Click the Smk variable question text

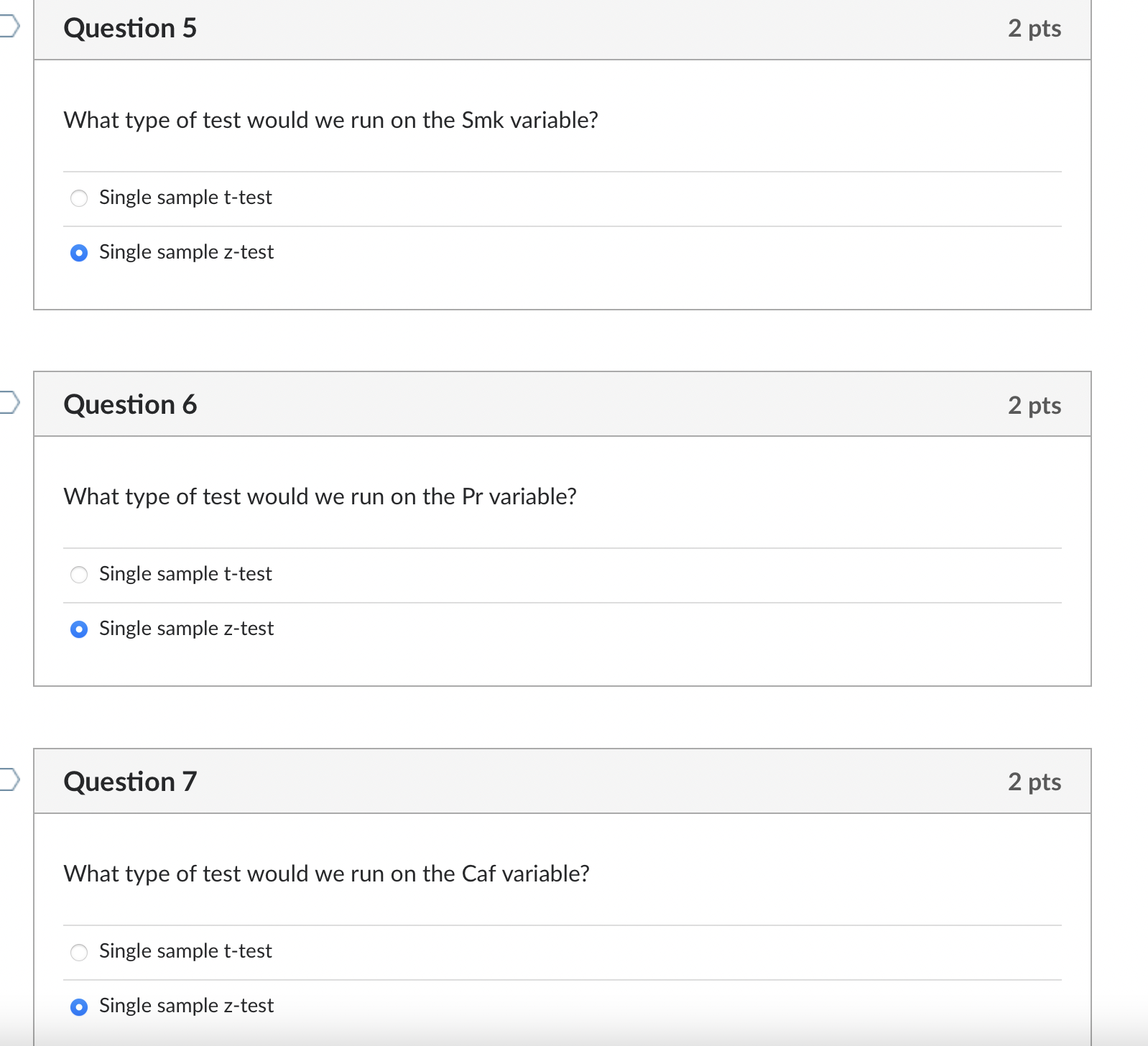point(330,120)
